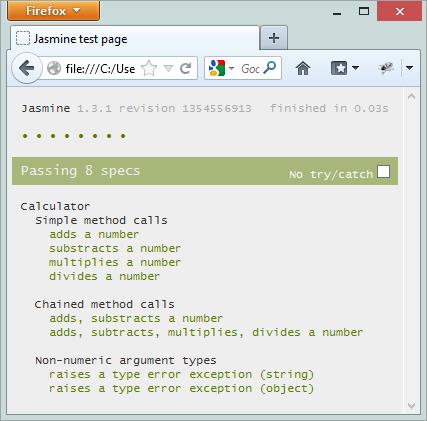Open the 'adds a number' spec
This screenshot has height=421, width=427.
coord(94,234)
